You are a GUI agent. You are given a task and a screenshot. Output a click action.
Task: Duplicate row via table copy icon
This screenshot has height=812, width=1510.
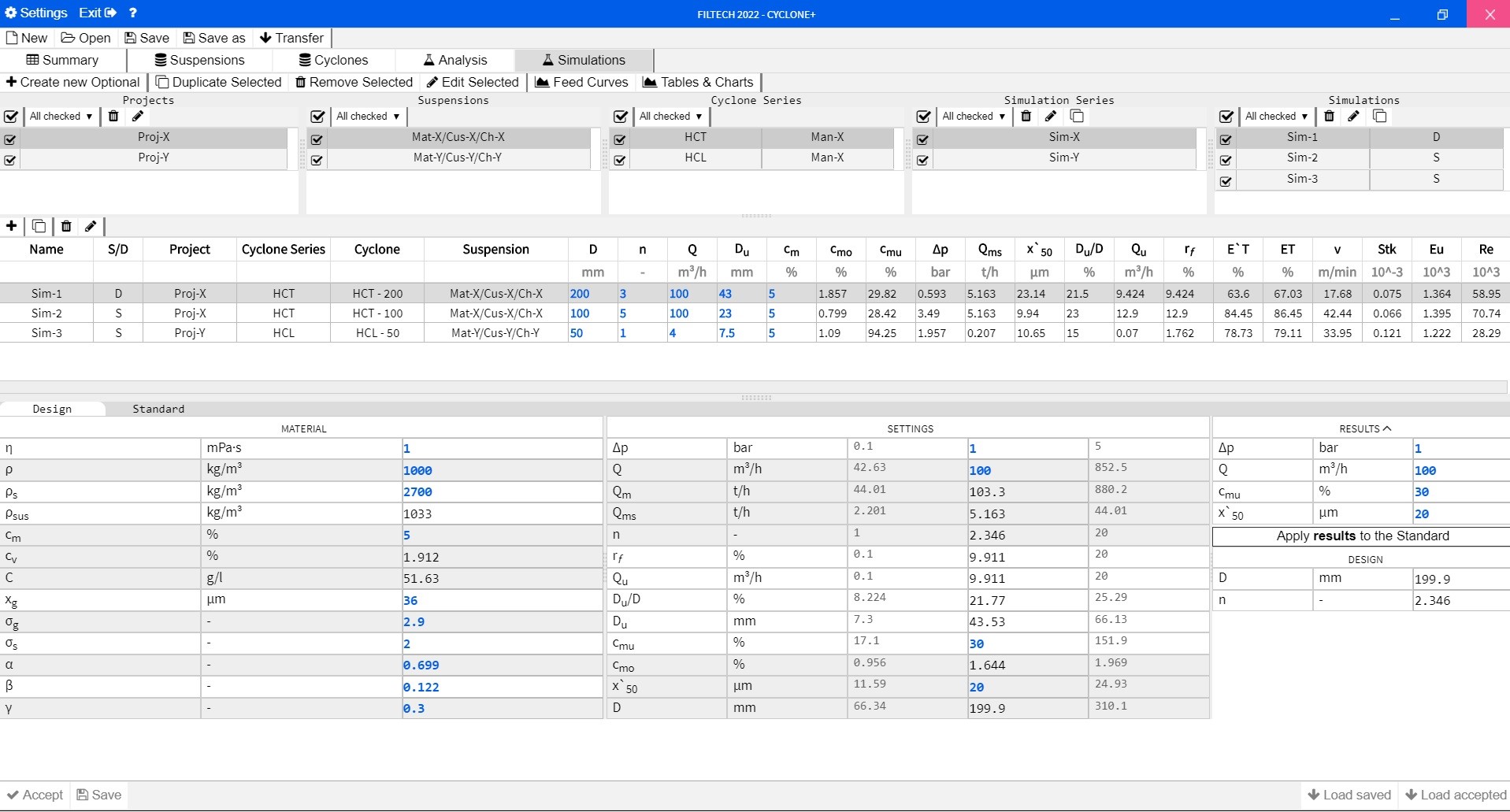[x=39, y=226]
